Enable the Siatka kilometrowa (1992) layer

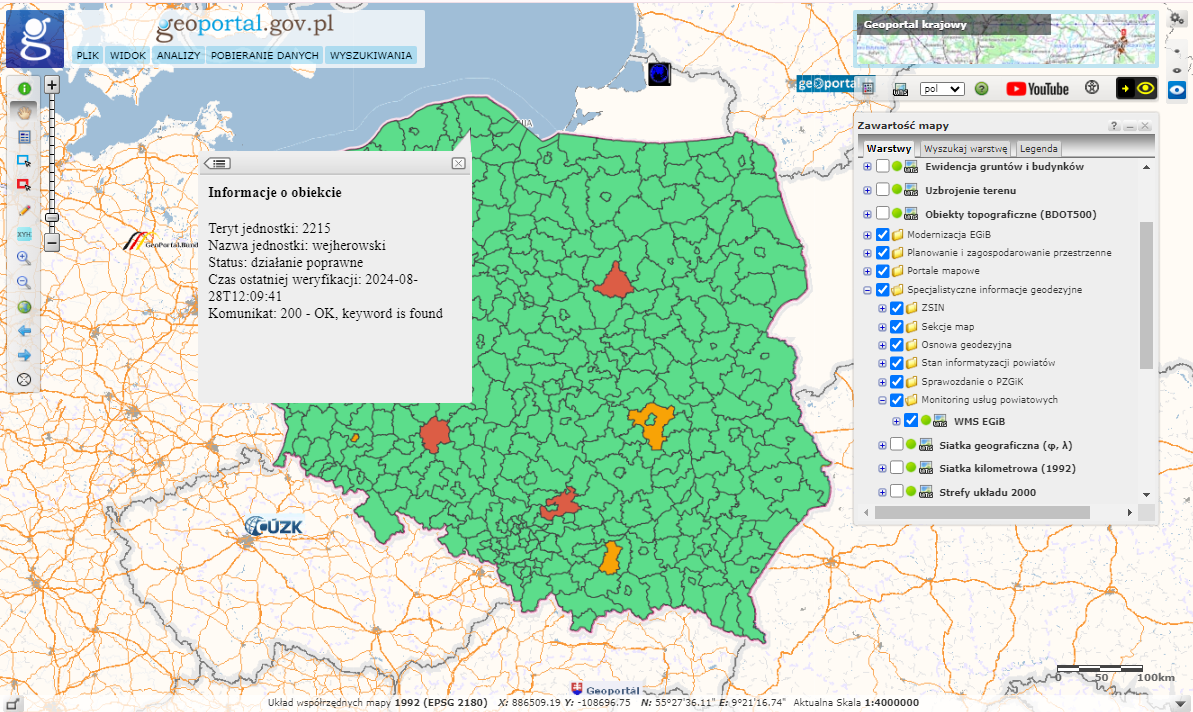895,466
